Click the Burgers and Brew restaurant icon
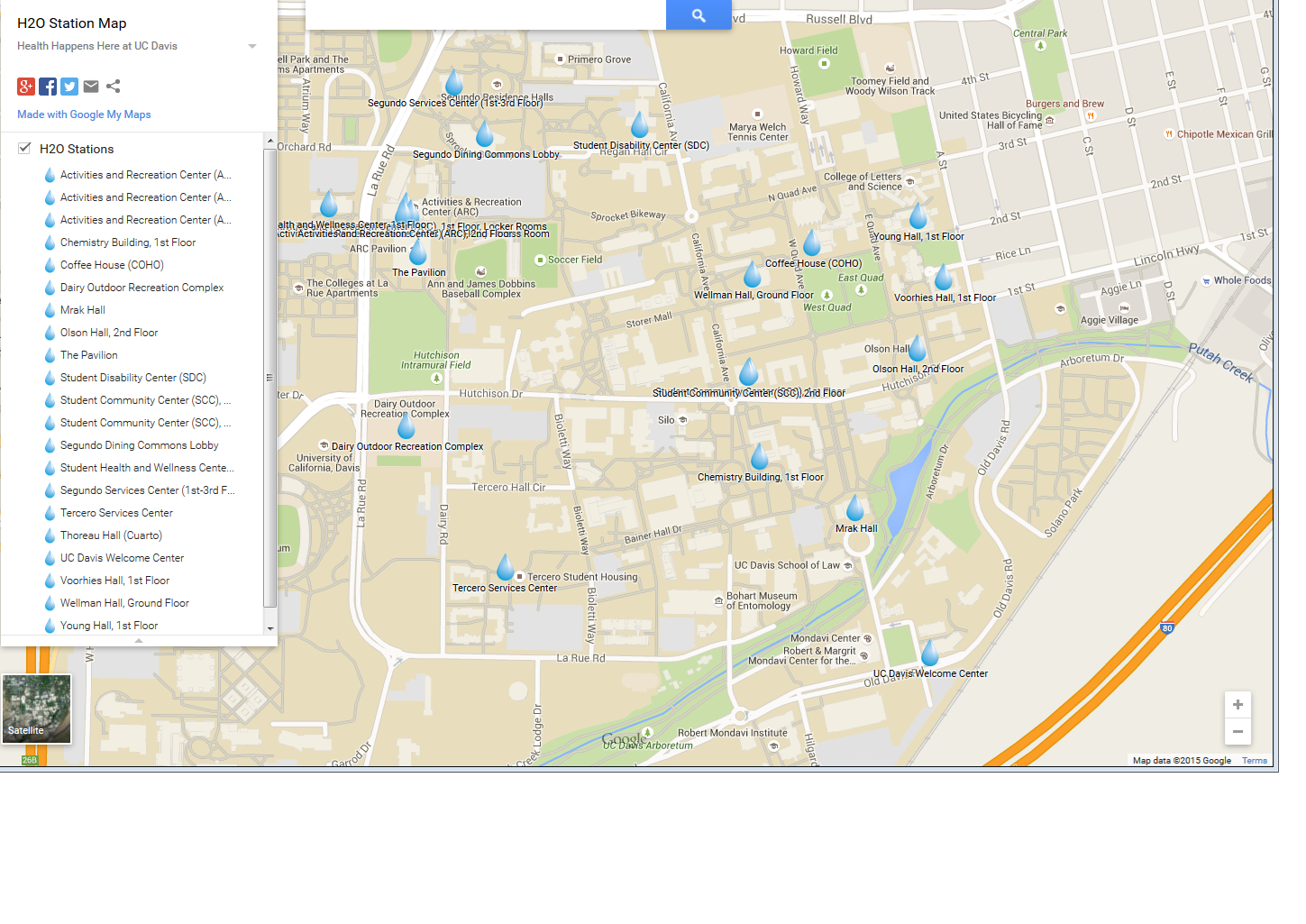 [1091, 115]
